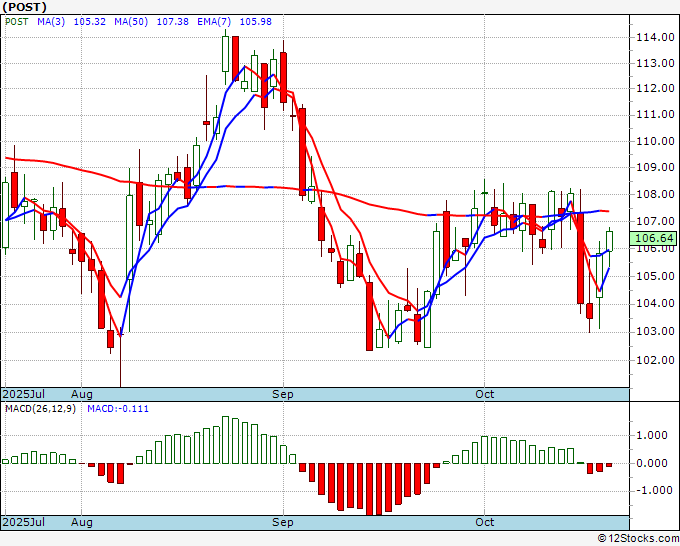Click the MA(3) legend label
The height and width of the screenshot is (546, 680).
pyautogui.click(x=51, y=22)
